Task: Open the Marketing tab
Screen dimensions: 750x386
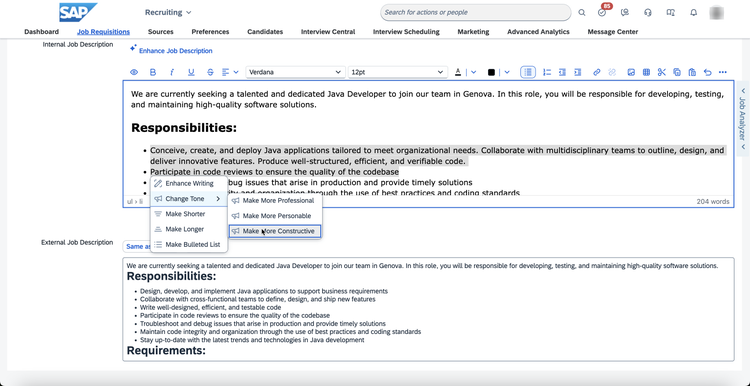Action: click(473, 32)
